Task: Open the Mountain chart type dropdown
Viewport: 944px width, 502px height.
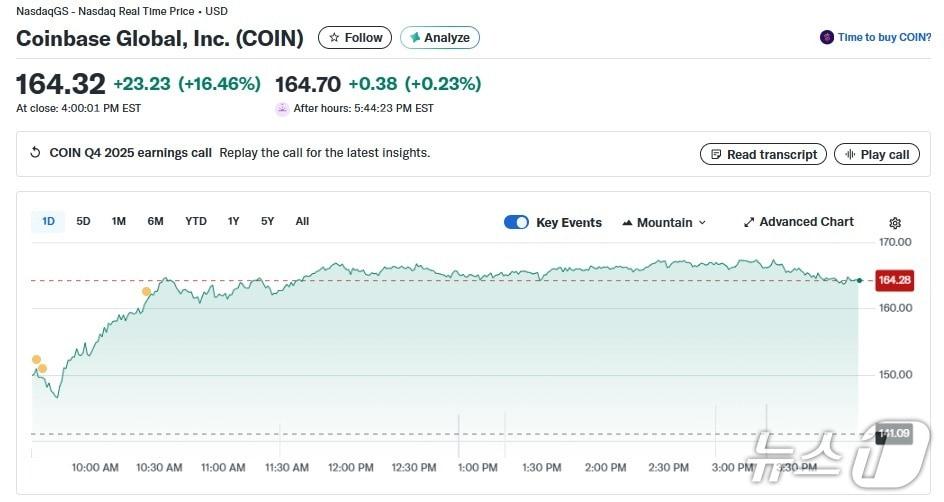Action: tap(664, 222)
